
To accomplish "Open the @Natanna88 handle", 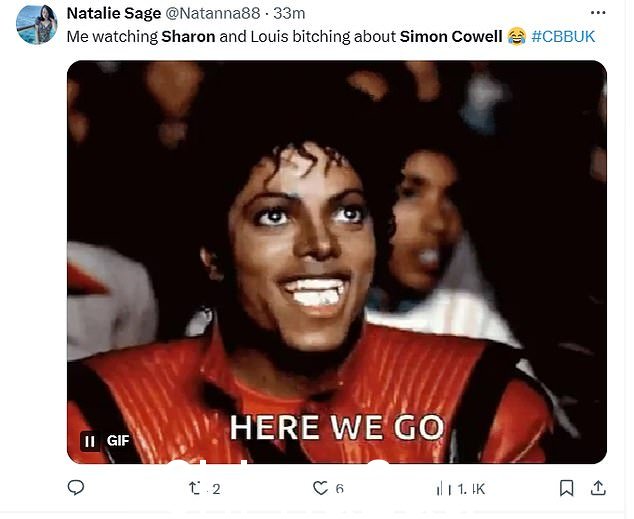I will coord(212,13).
